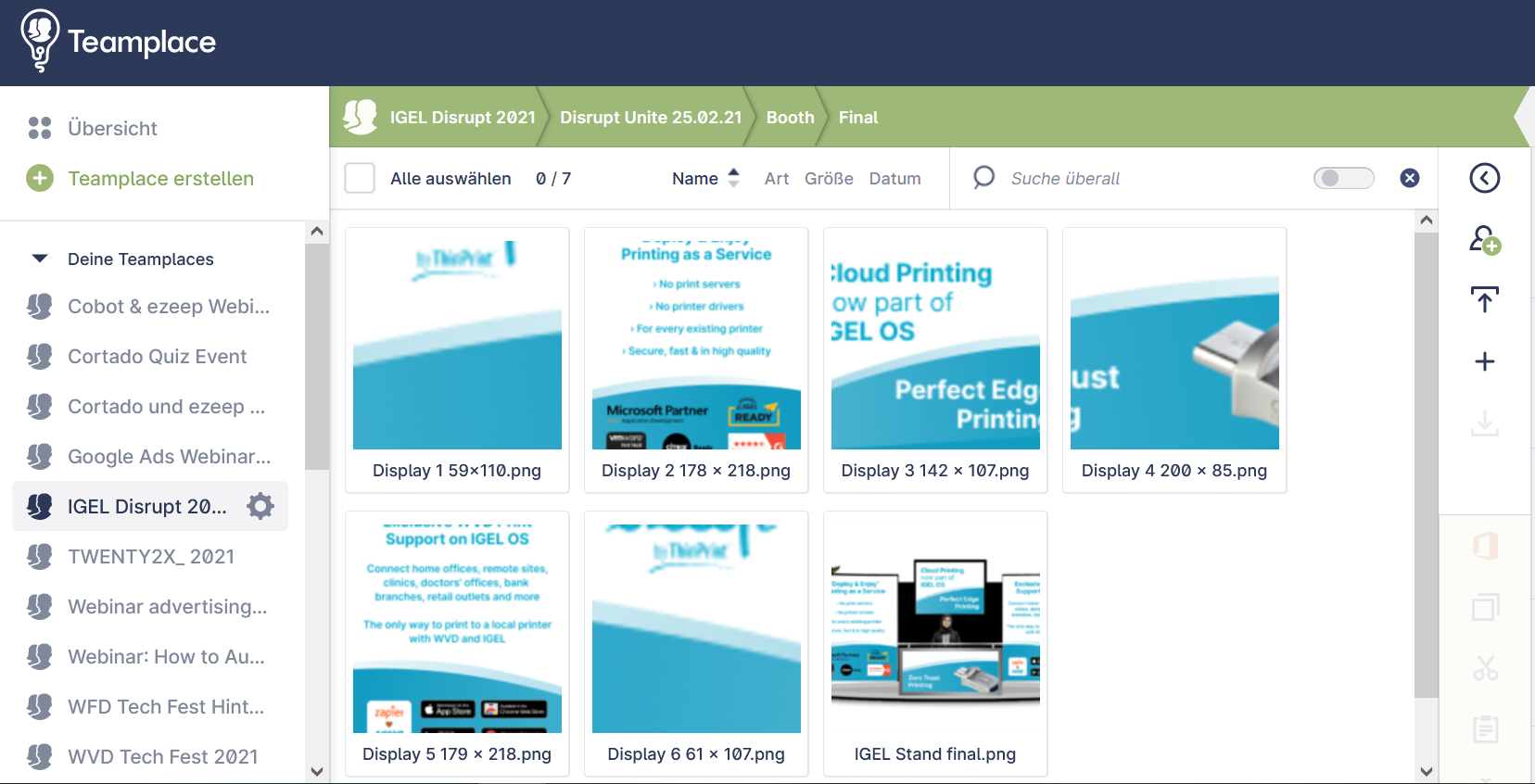Image resolution: width=1535 pixels, height=784 pixels.
Task: Click sidebar scroll down arrow
Action: point(317,771)
